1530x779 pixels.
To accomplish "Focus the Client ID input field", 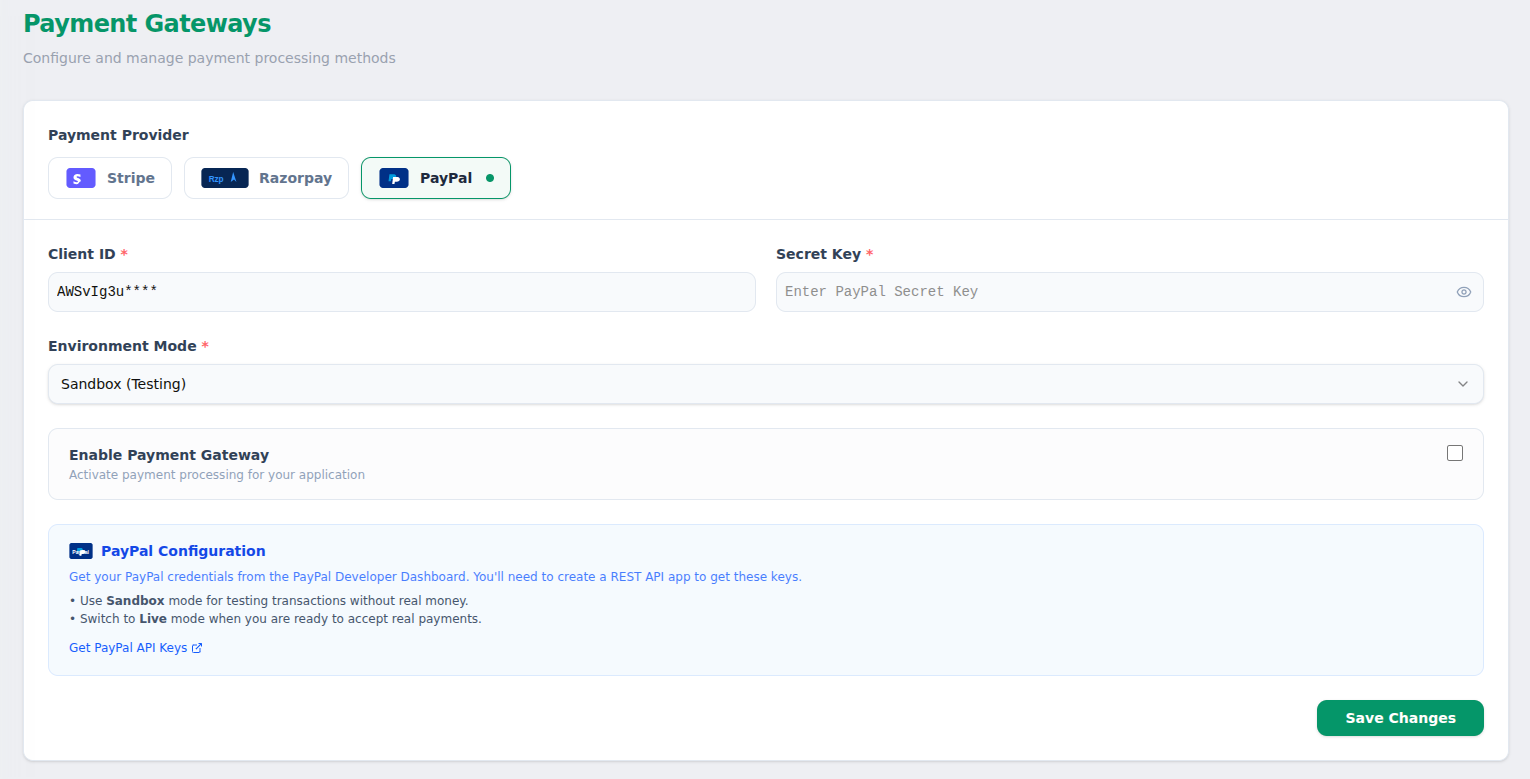I will pyautogui.click(x=402, y=292).
